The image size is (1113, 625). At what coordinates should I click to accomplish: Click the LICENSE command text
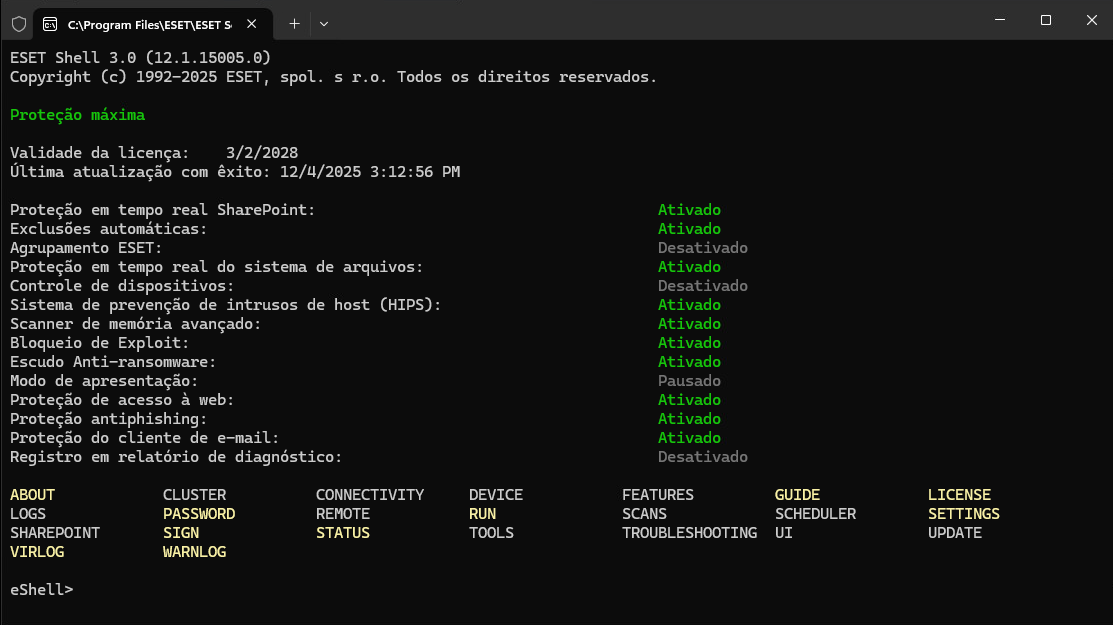[x=959, y=495]
